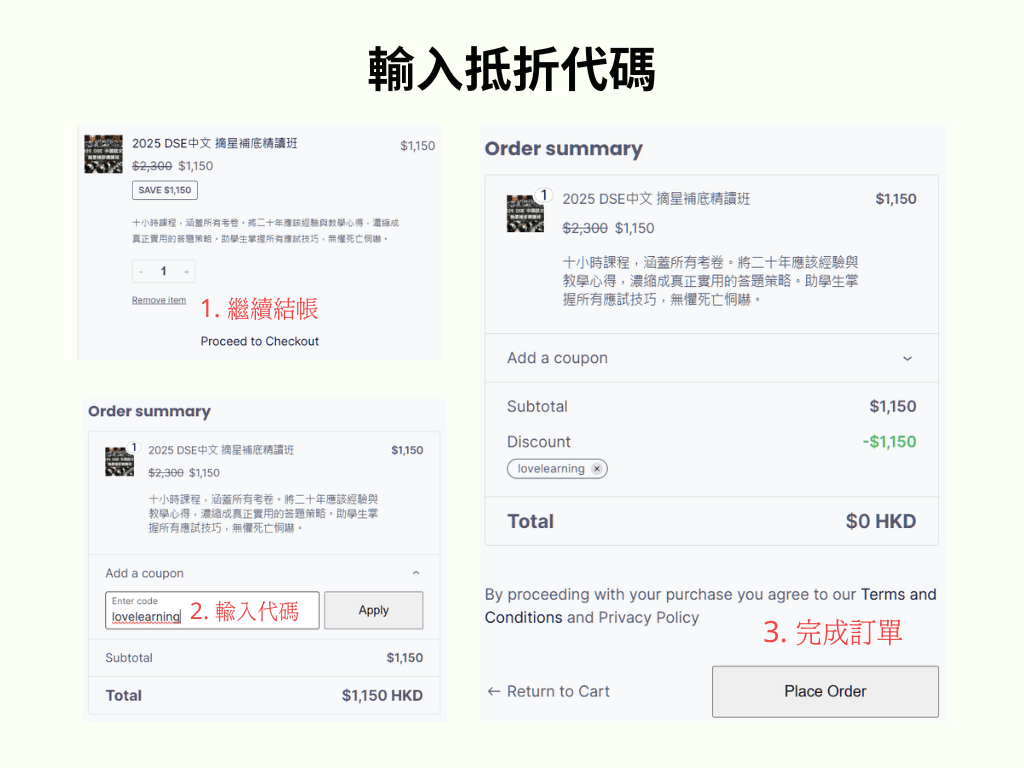
Task: Open Terms and Conditions link
Action: point(711,605)
